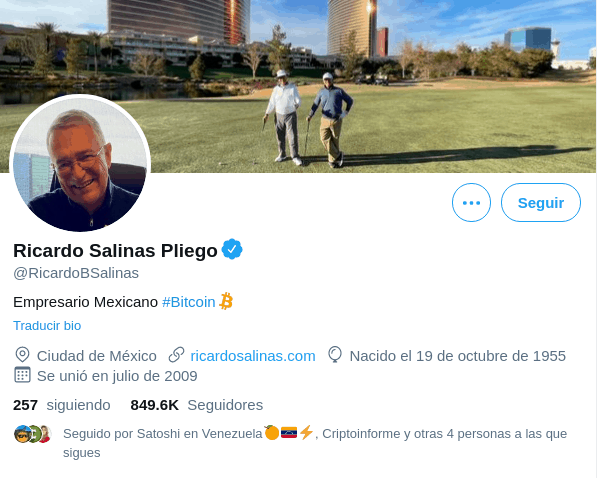Open the 257 siguiendo list
The image size is (600, 478).
(62, 405)
